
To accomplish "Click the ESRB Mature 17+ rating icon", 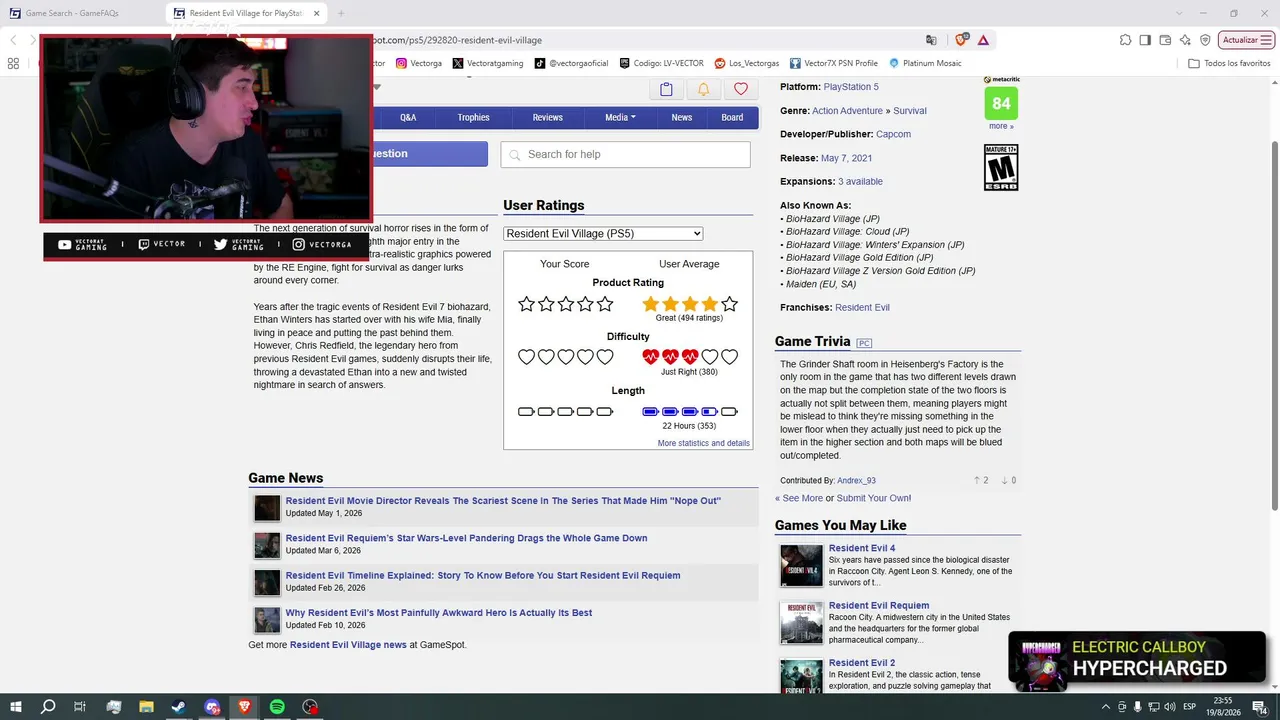I will 1001,167.
